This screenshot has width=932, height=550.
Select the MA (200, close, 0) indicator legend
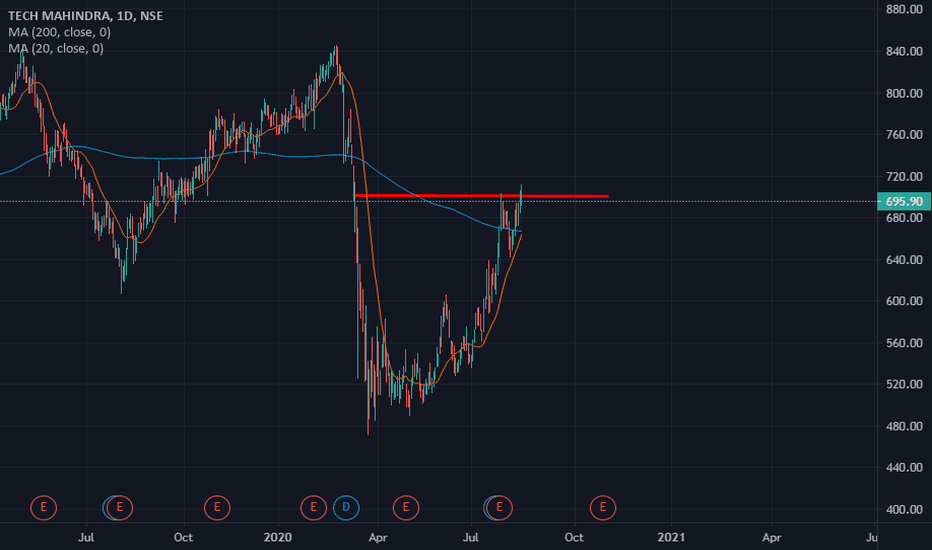pyautogui.click(x=59, y=32)
